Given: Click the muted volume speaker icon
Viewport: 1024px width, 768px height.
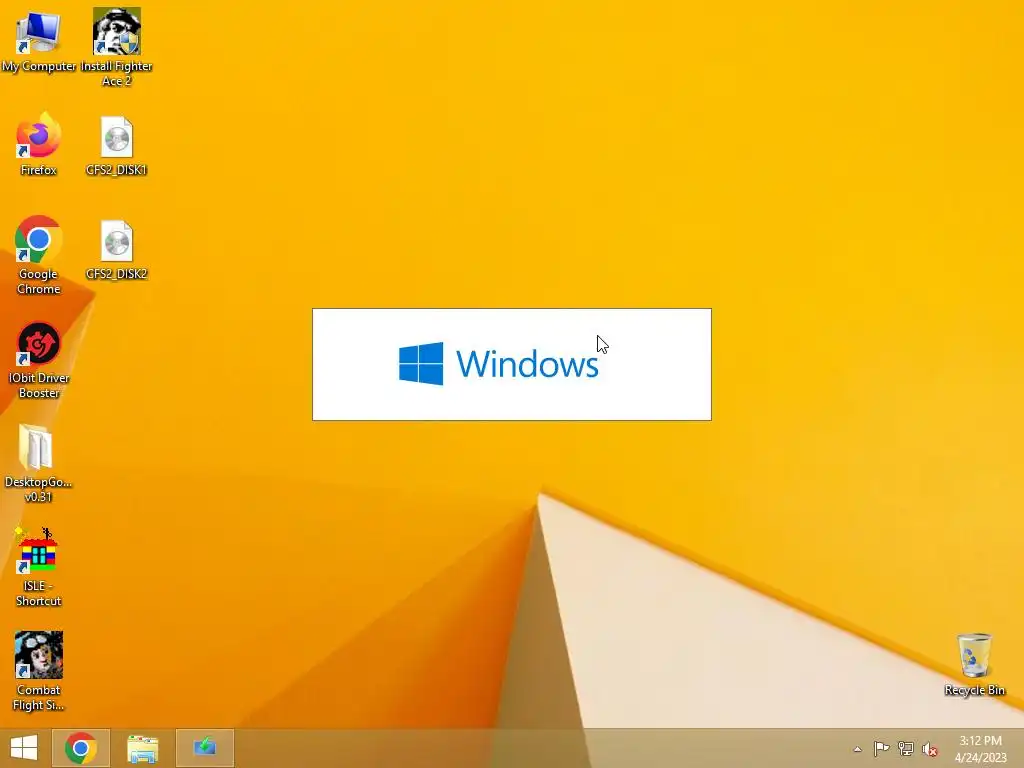Looking at the screenshot, I should [x=930, y=749].
